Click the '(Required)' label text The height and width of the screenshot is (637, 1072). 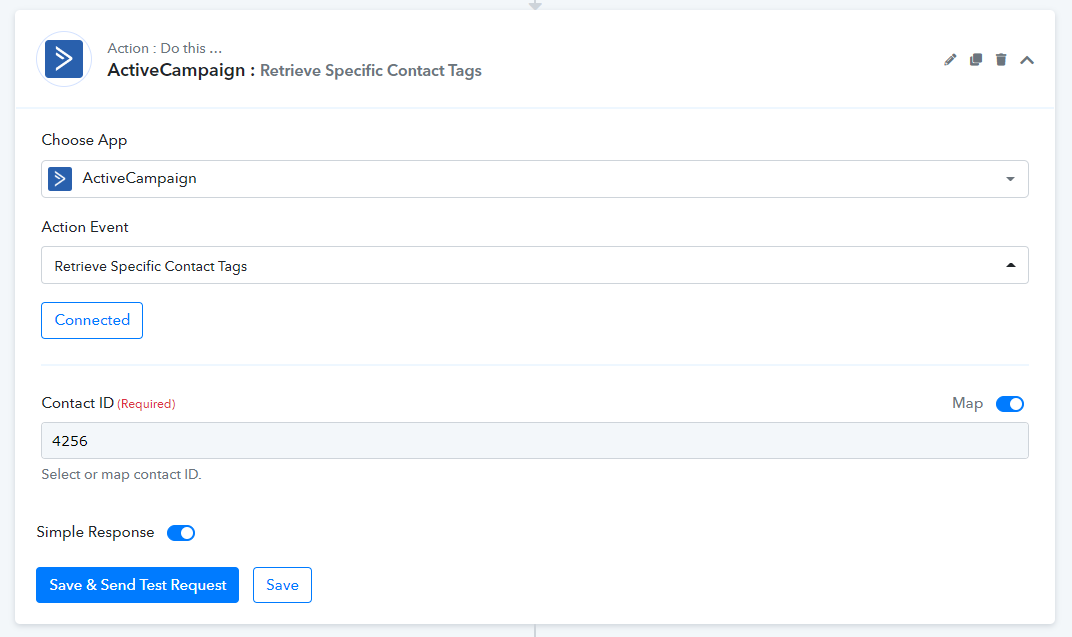[146, 404]
